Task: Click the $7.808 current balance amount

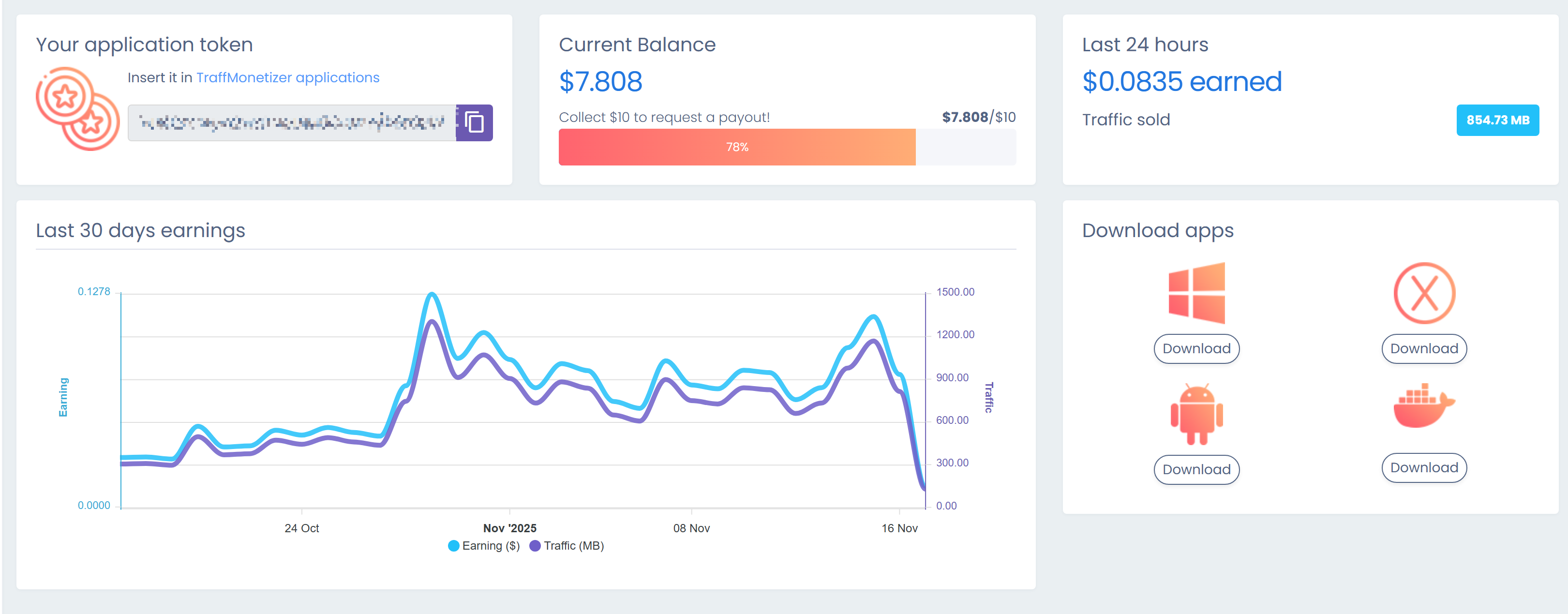Action: [x=600, y=82]
